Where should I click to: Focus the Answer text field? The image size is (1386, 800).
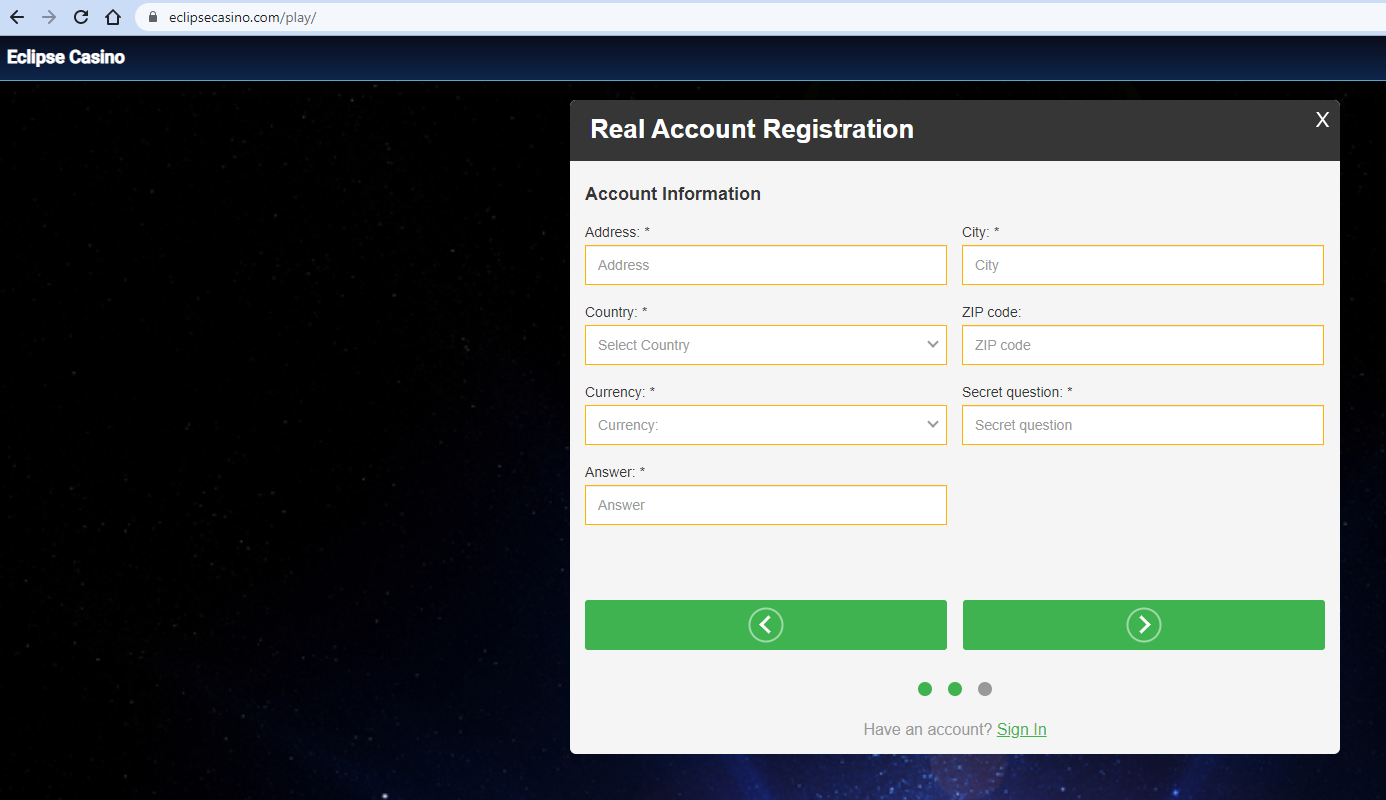(765, 505)
